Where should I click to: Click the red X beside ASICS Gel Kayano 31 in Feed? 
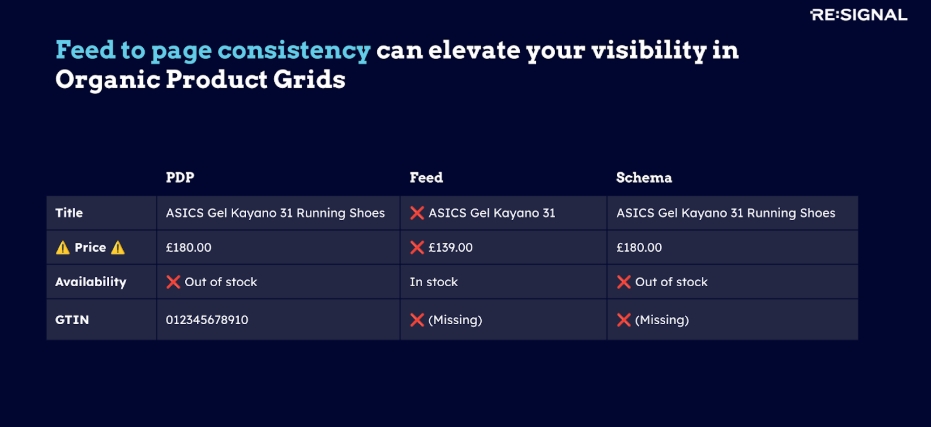(417, 213)
